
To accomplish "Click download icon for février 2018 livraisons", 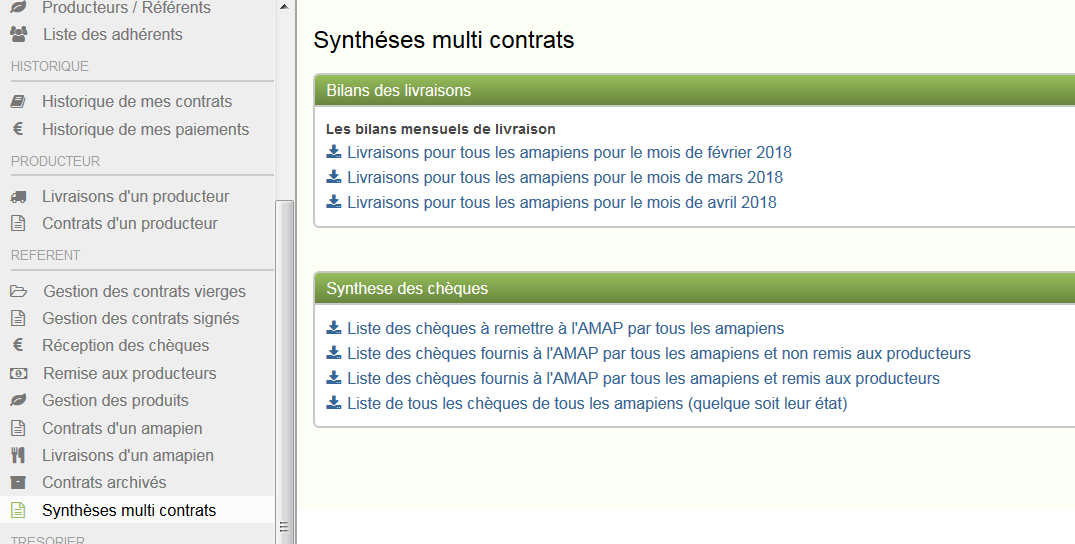I will pos(334,152).
